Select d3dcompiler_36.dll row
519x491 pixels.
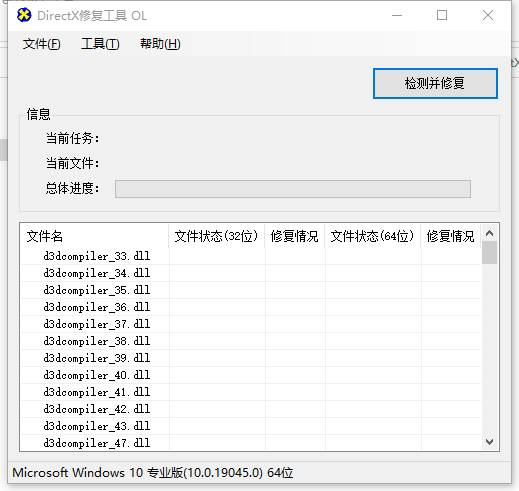(251, 307)
